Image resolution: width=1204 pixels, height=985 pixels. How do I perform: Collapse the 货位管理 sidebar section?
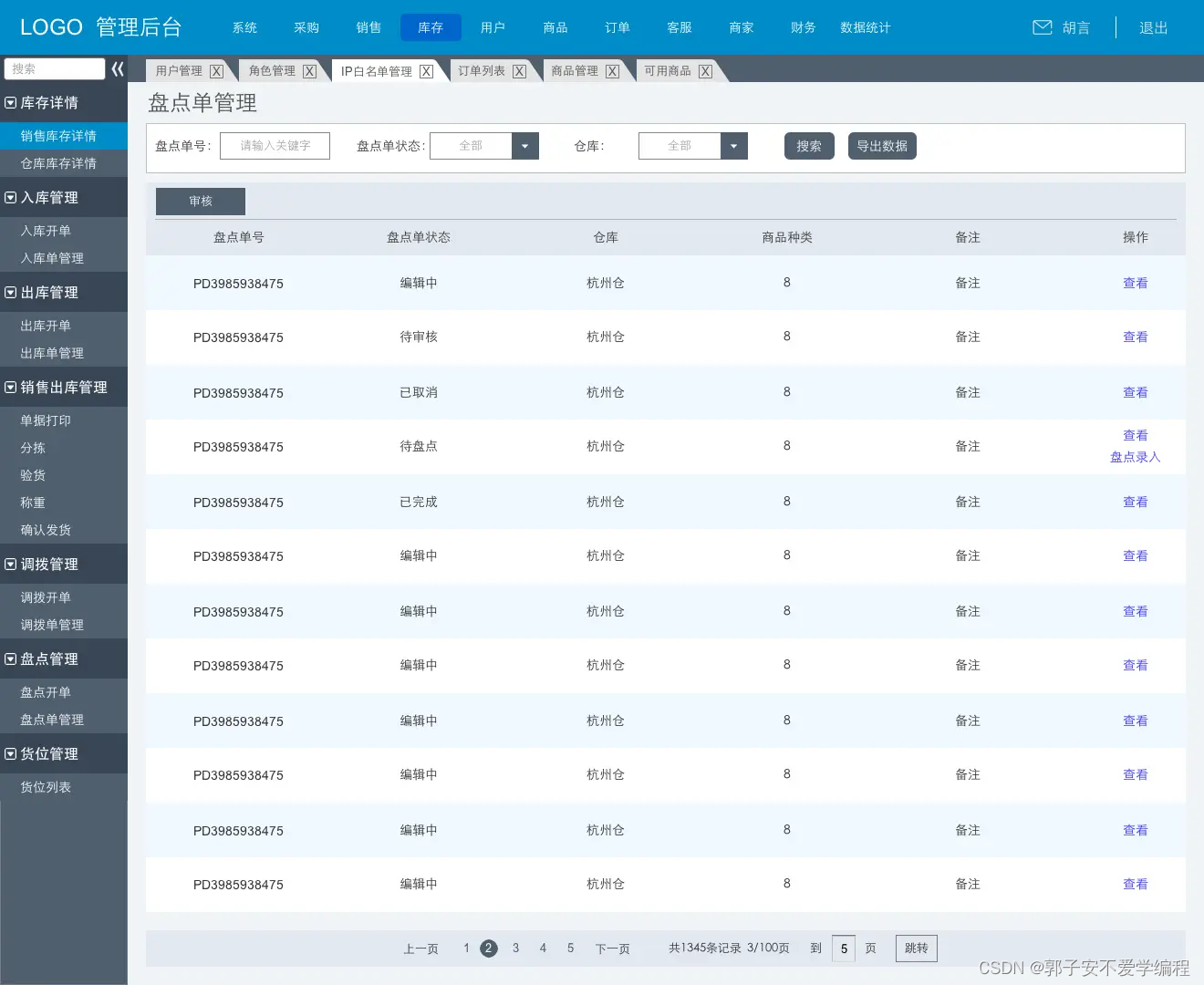pos(11,754)
